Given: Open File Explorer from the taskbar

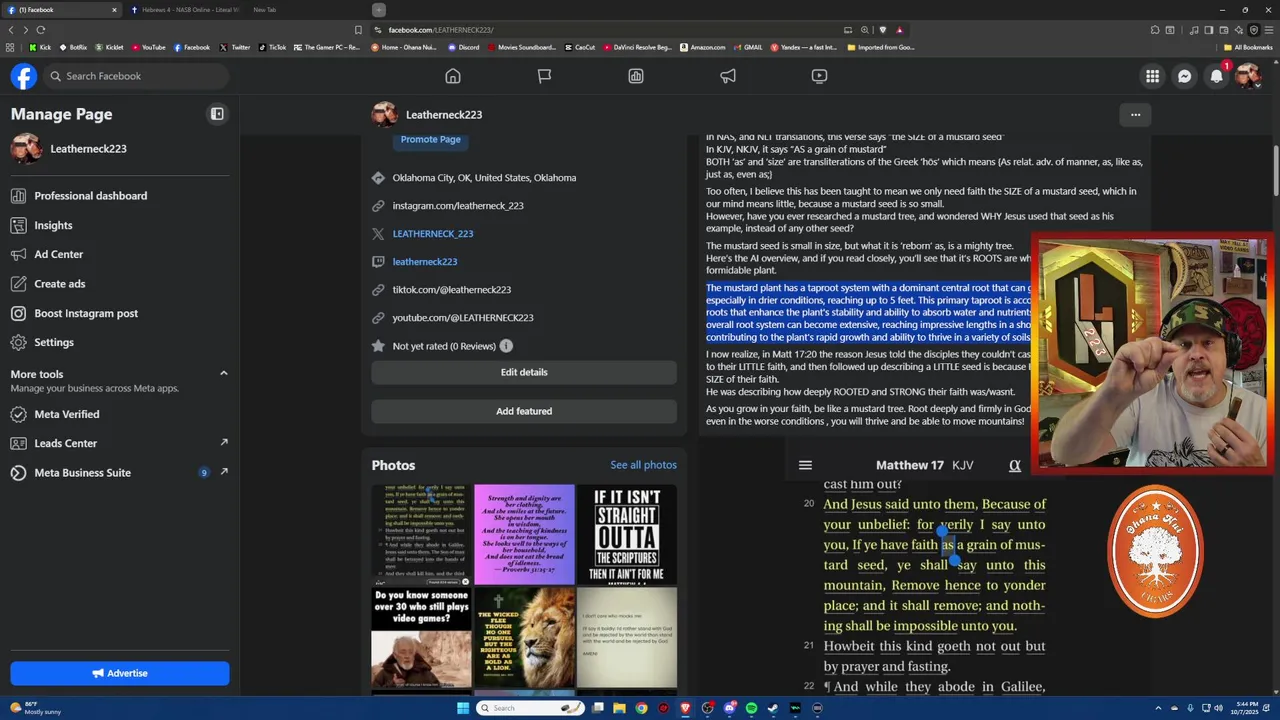Looking at the screenshot, I should click(619, 708).
